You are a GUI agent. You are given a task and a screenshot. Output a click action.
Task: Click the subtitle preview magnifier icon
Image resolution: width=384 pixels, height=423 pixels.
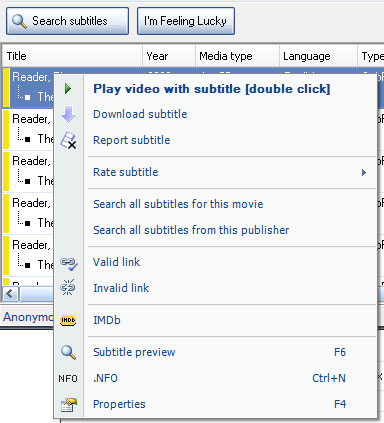tap(68, 352)
